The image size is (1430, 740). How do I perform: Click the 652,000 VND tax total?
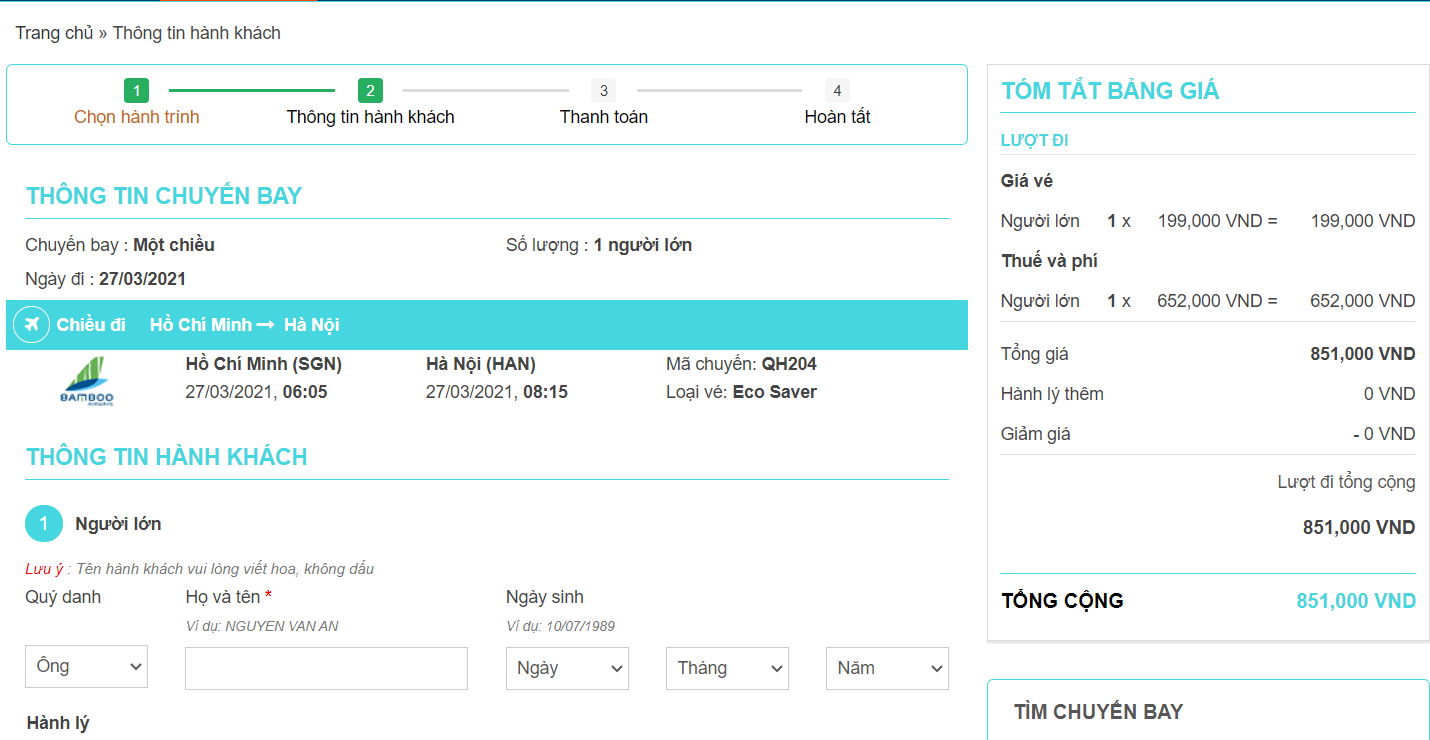(1363, 301)
